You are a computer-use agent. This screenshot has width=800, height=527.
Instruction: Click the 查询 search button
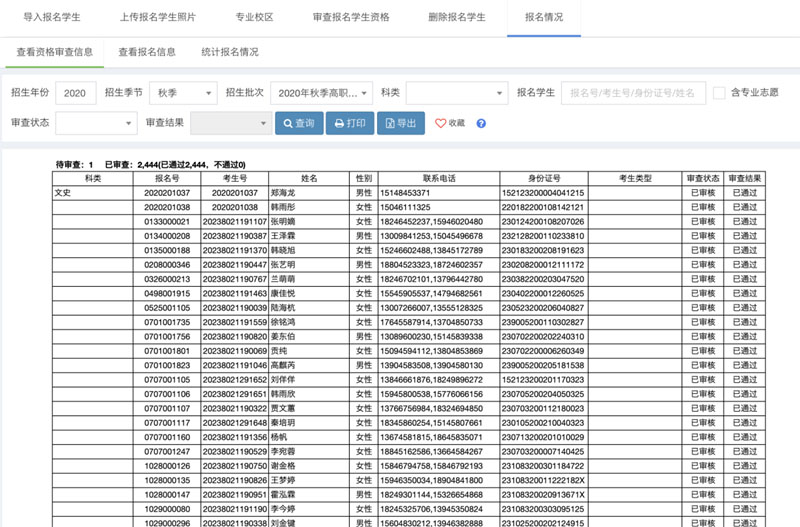pos(299,123)
